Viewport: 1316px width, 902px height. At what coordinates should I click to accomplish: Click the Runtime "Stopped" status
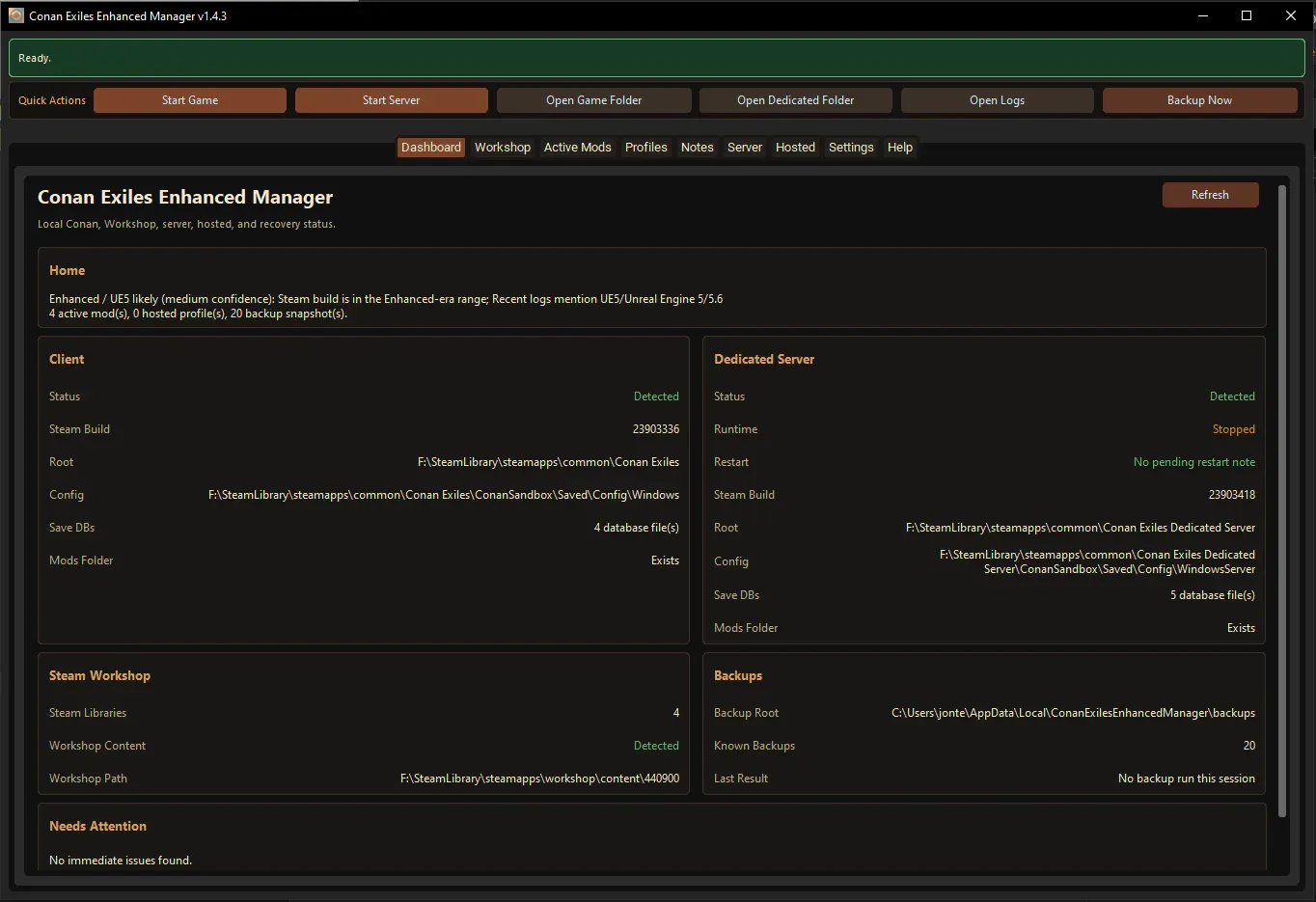[1234, 429]
